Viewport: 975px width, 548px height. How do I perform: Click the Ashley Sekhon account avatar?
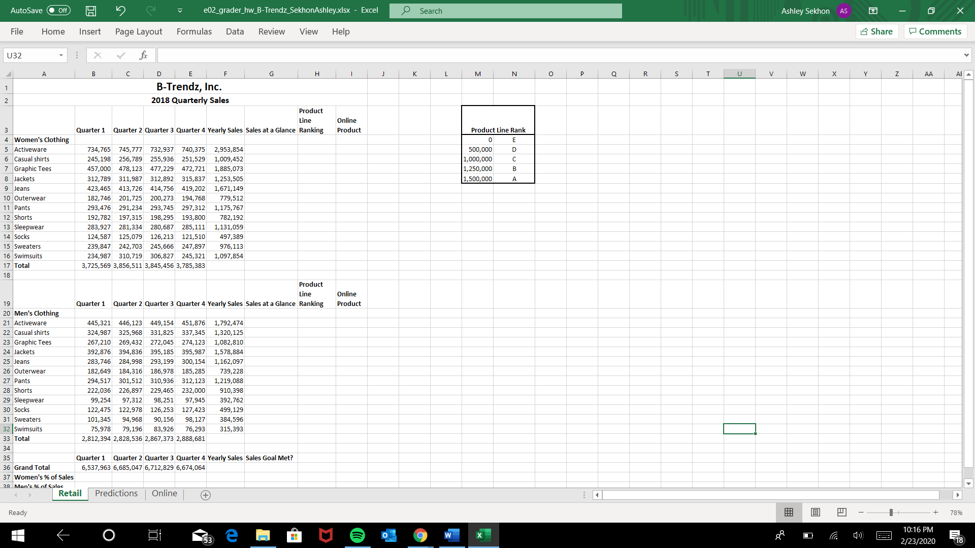843,11
